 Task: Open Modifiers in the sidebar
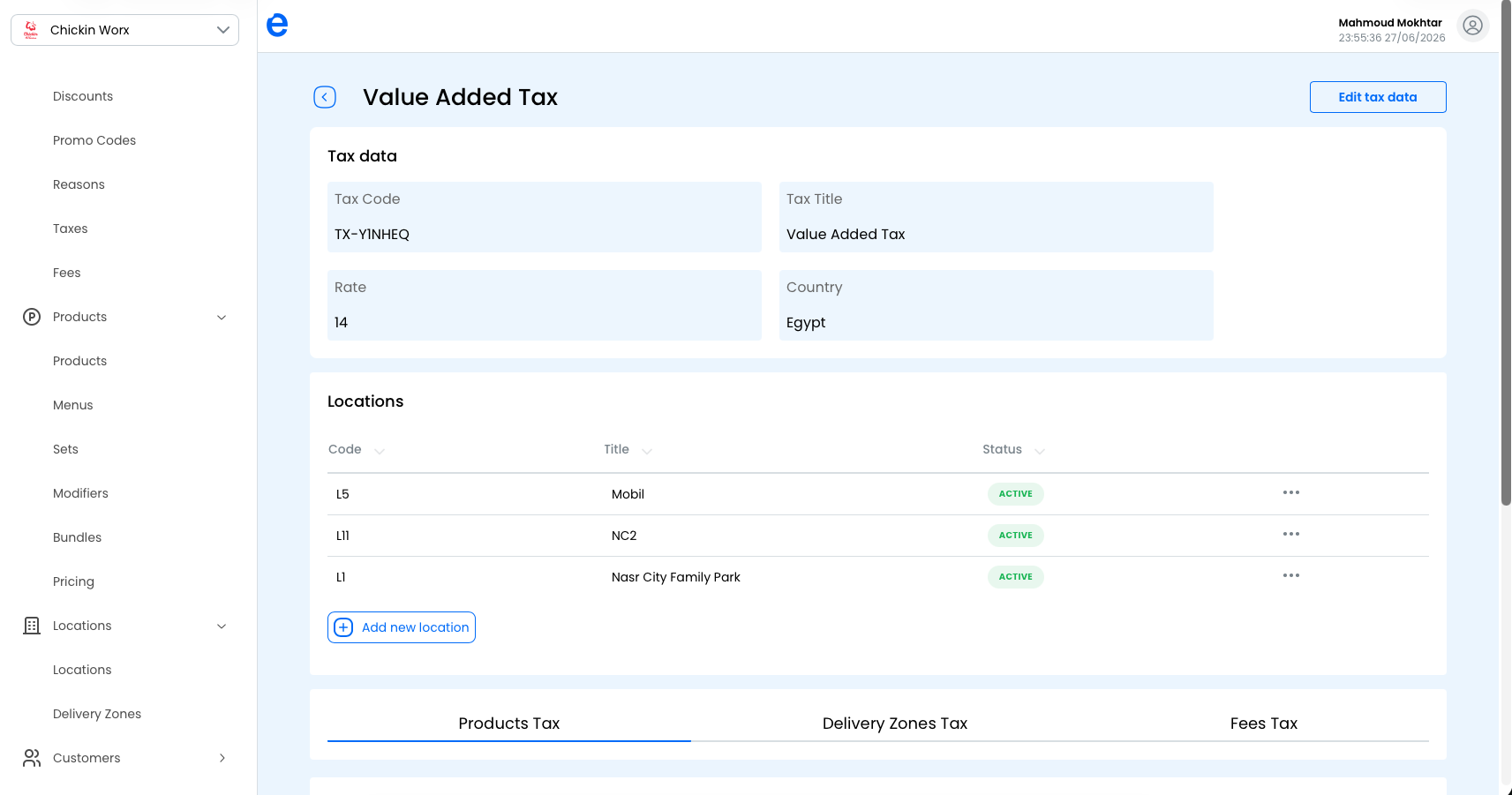click(x=80, y=493)
